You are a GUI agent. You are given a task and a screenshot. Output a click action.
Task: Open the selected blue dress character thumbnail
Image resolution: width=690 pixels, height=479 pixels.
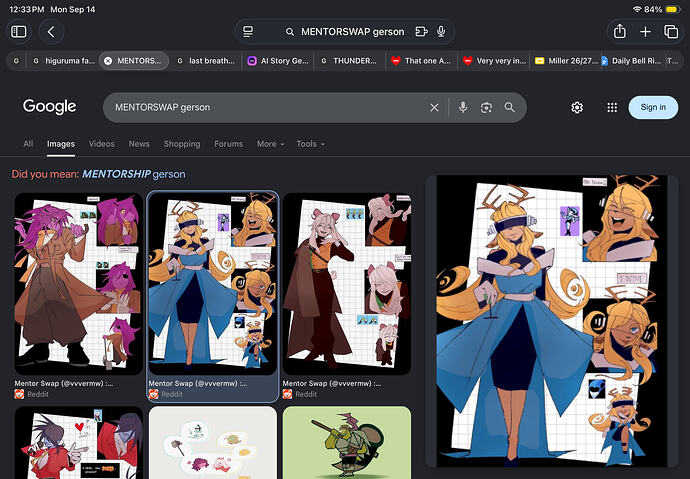[x=213, y=284]
